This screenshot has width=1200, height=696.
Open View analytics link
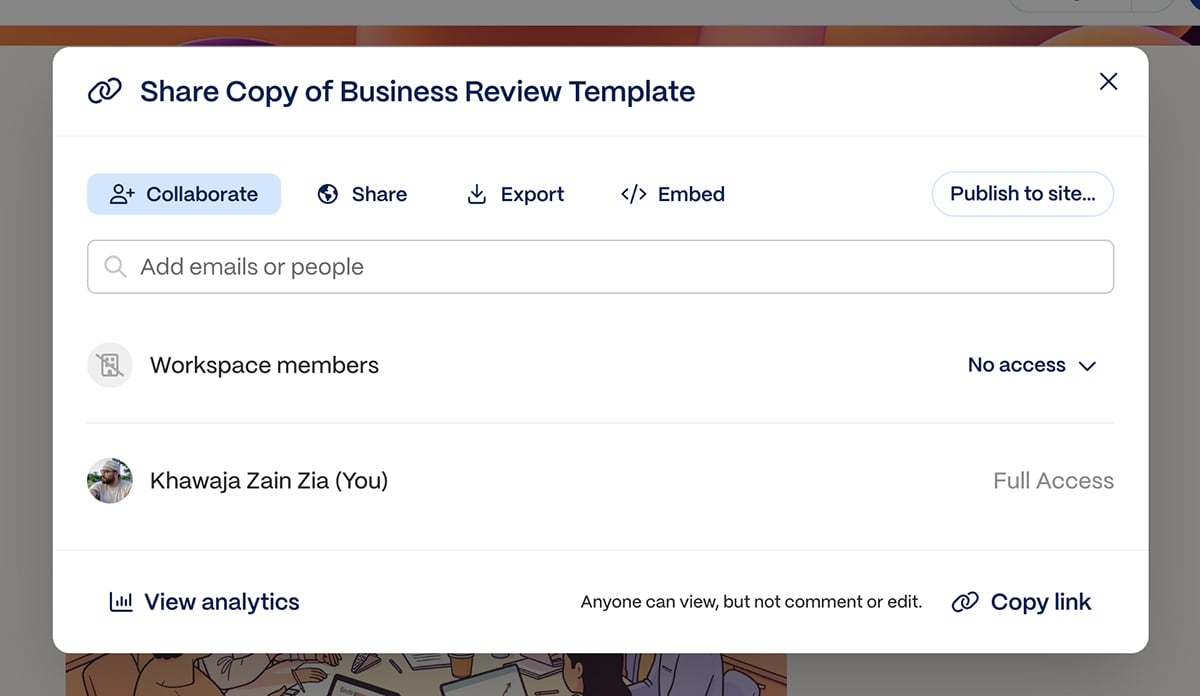pyautogui.click(x=222, y=602)
